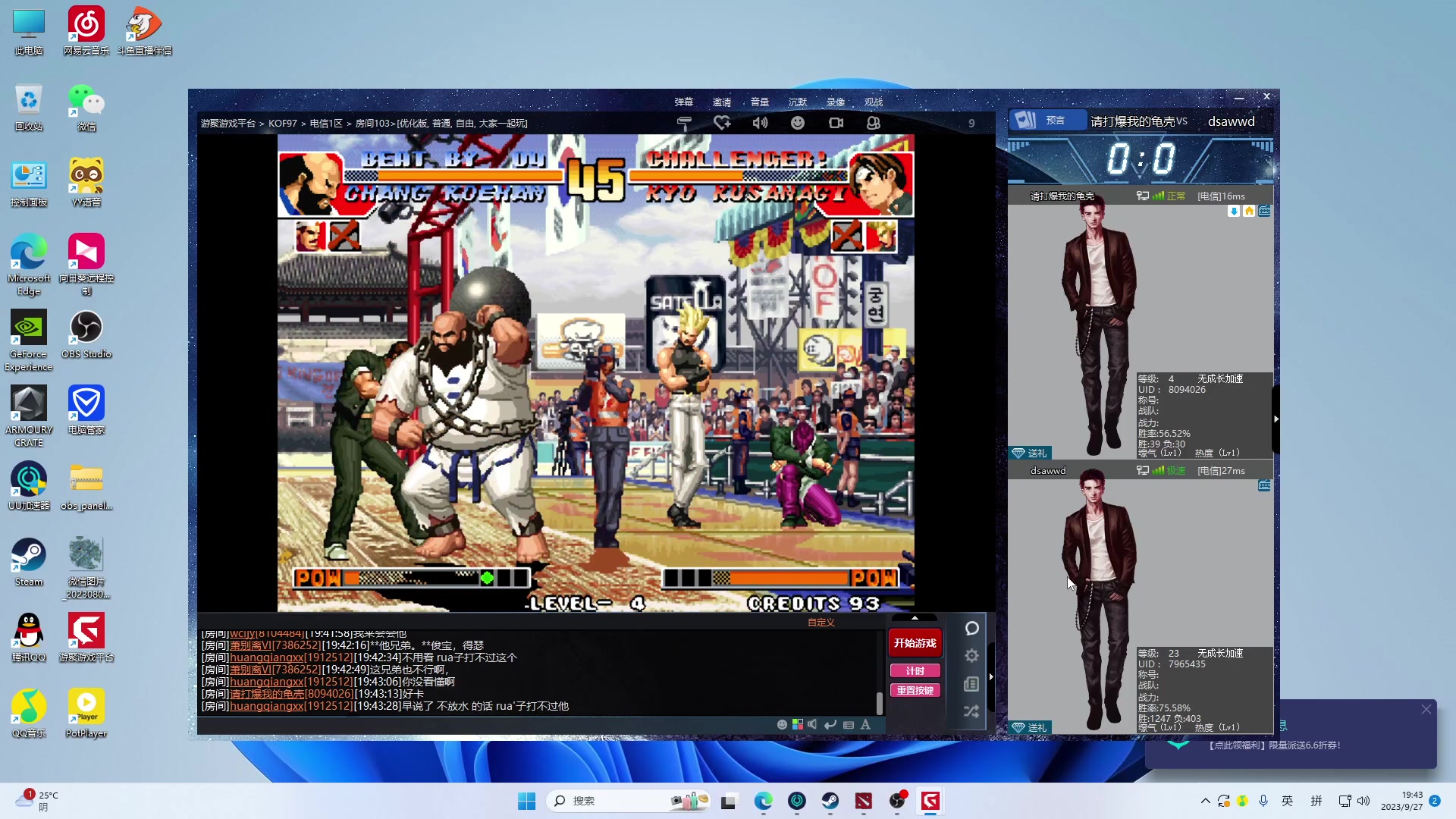Click the spectate users icon
Image resolution: width=1456 pixels, height=819 pixels.
(874, 123)
